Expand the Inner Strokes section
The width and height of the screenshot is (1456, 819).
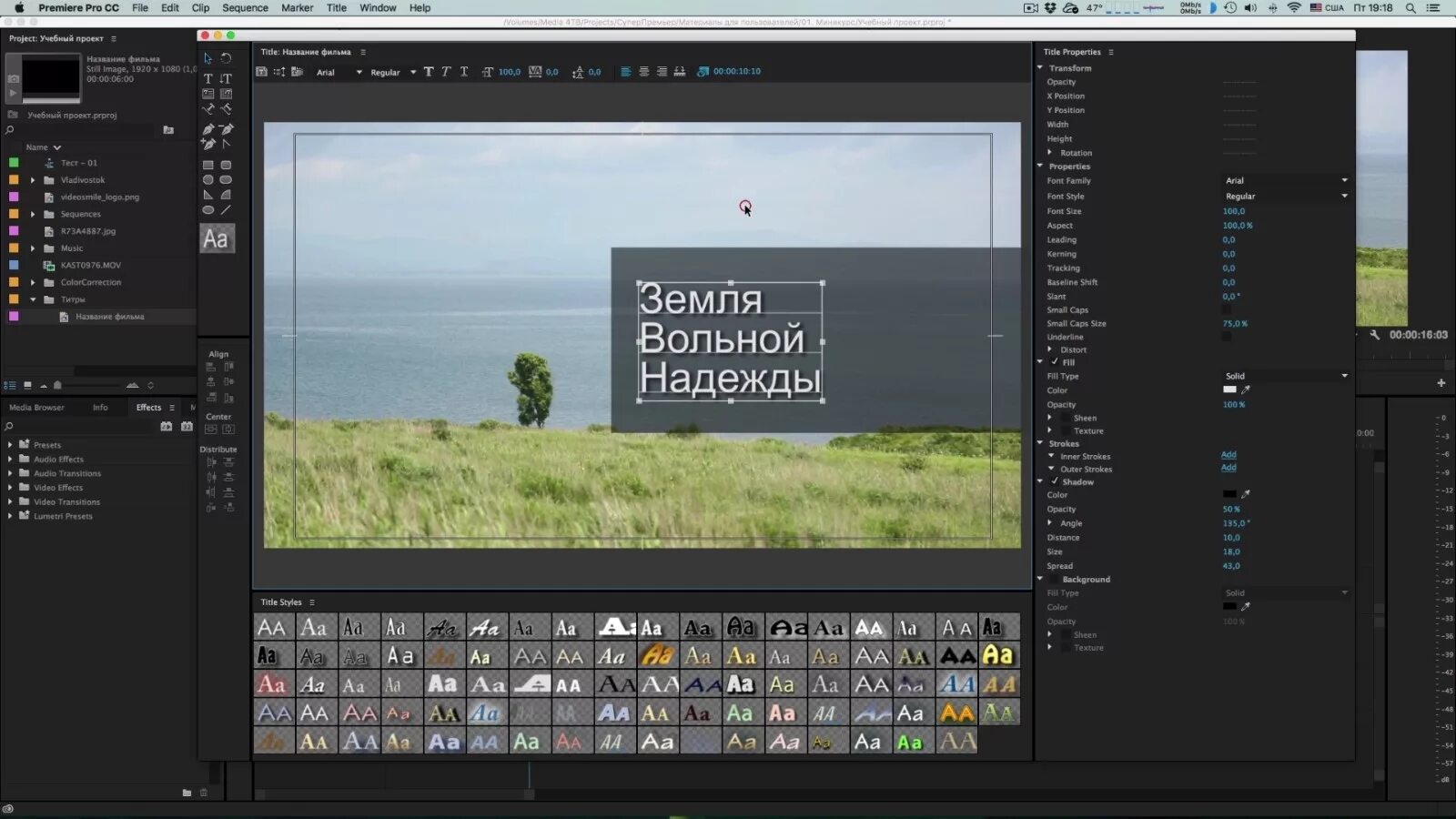(x=1050, y=456)
